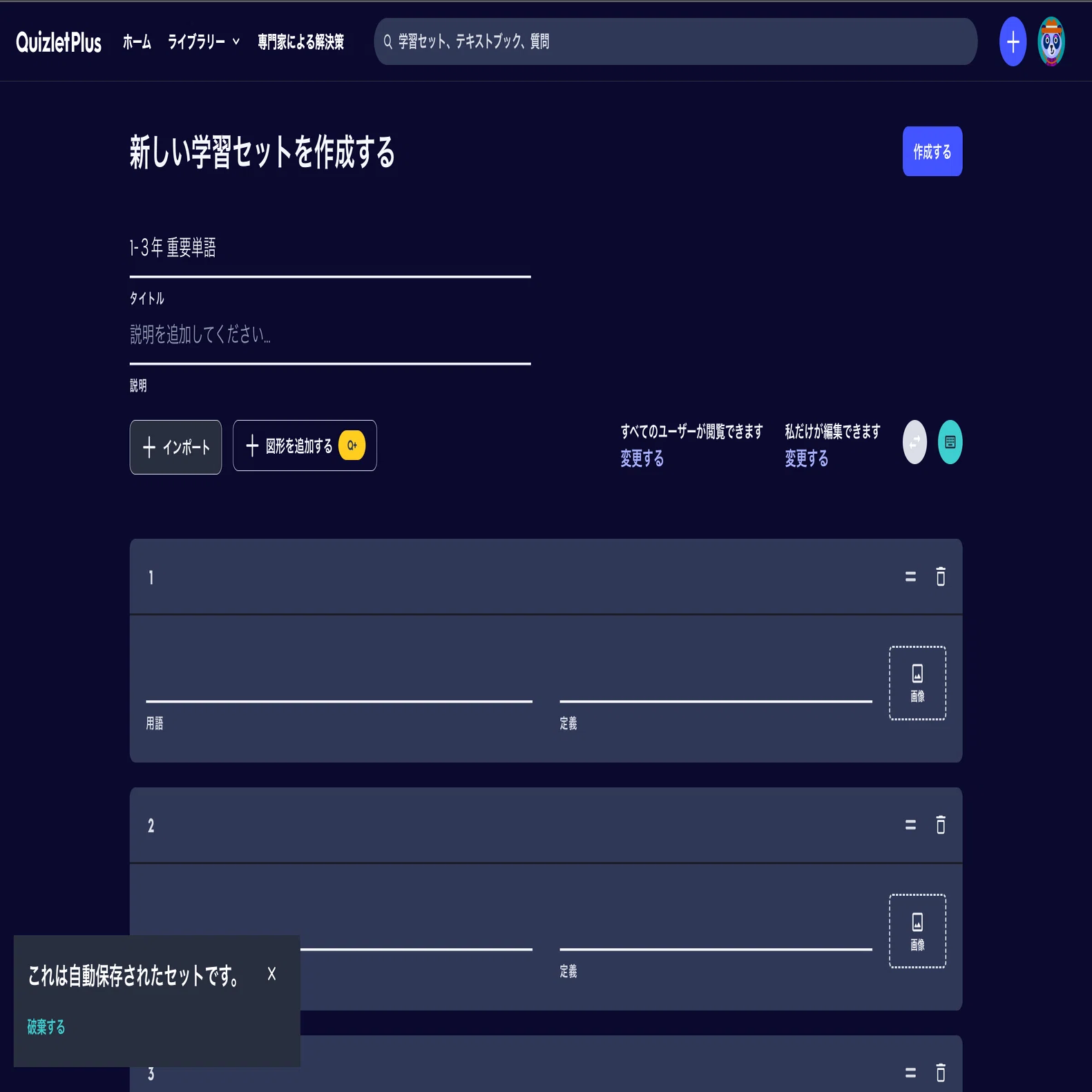The width and height of the screenshot is (1092, 1092).
Task: Edit the title field 1-3年 重要単語
Action: point(330,248)
